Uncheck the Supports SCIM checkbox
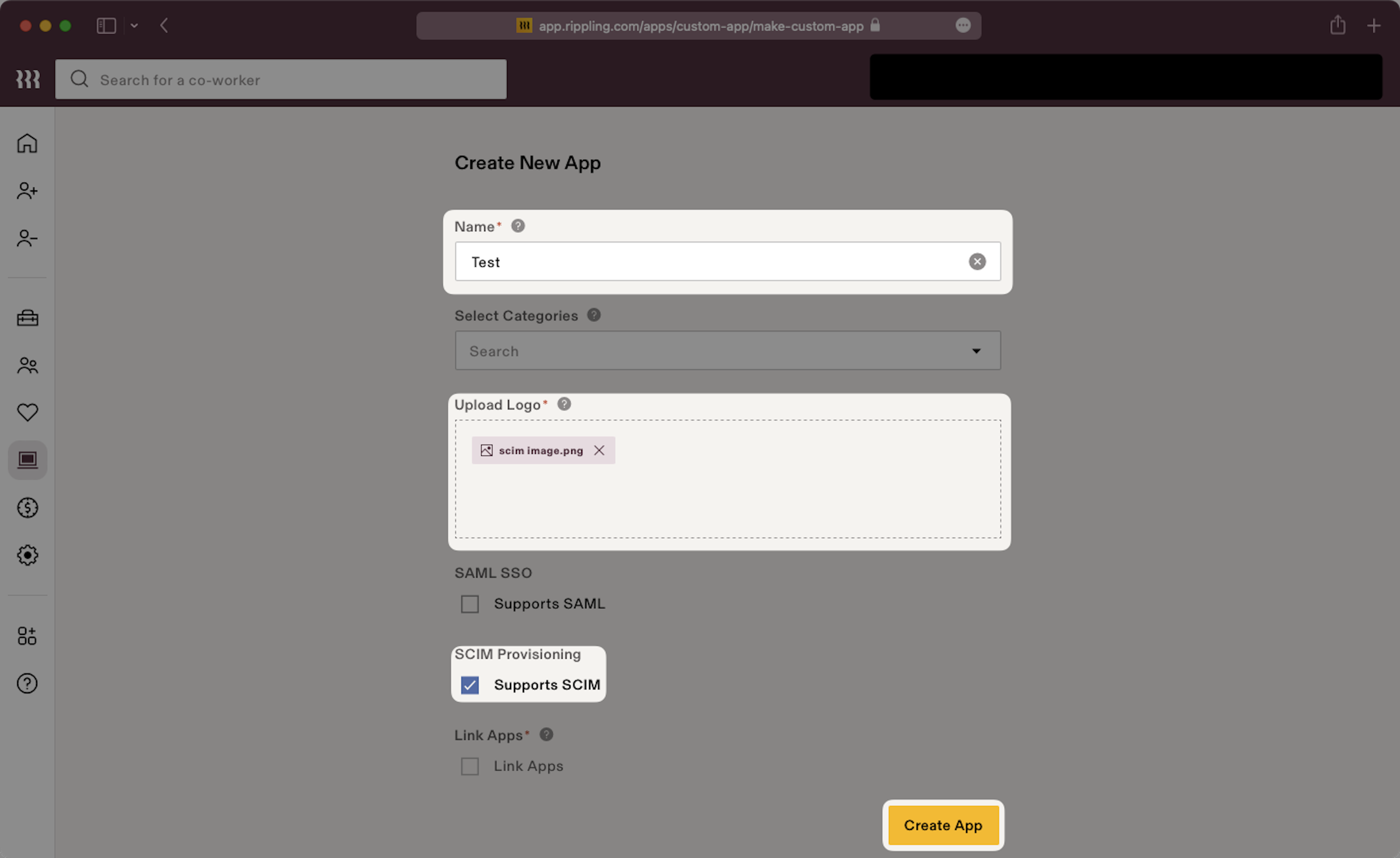This screenshot has width=1400, height=858. pyautogui.click(x=470, y=685)
